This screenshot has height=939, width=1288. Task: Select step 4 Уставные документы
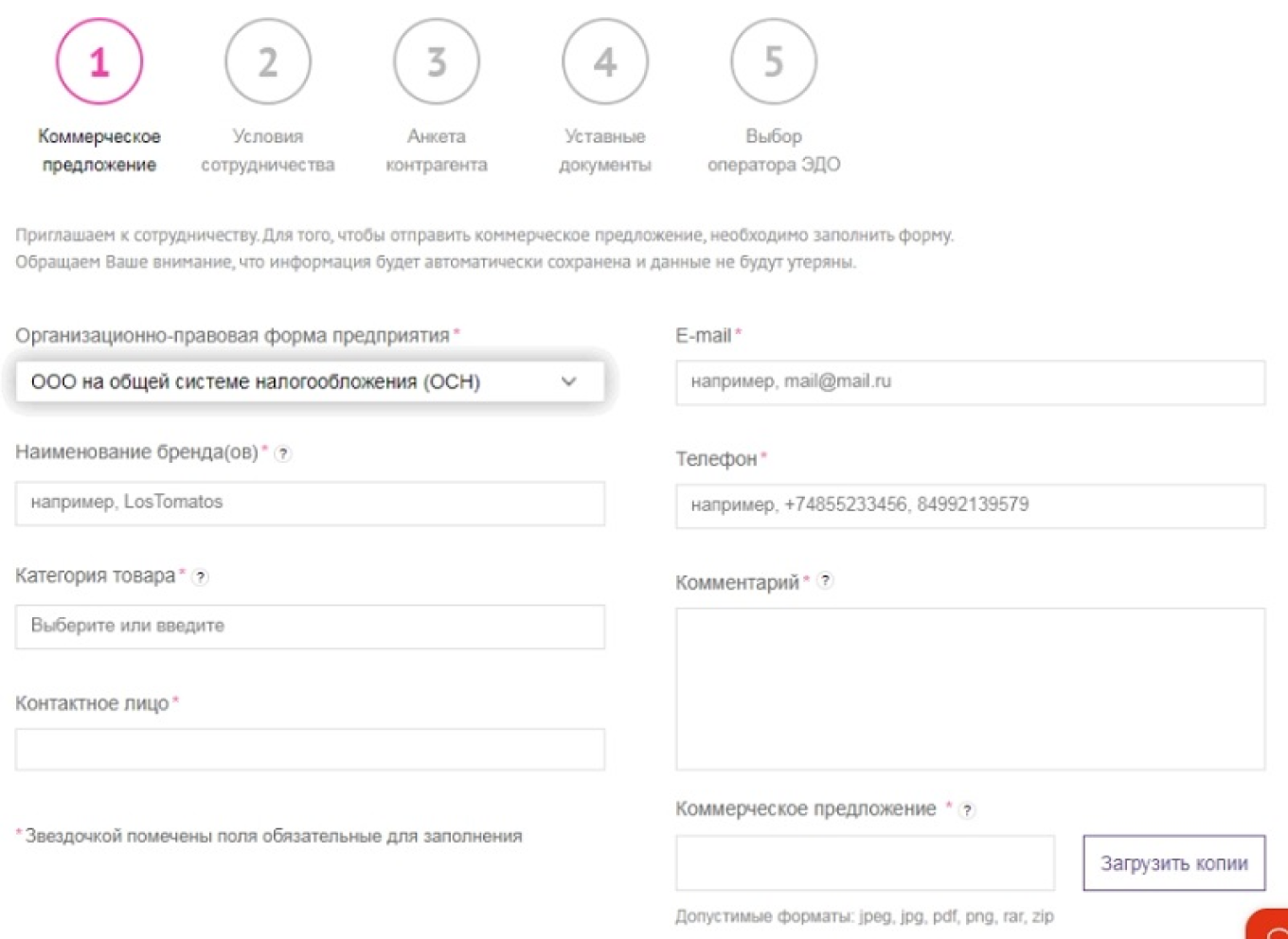click(x=605, y=62)
